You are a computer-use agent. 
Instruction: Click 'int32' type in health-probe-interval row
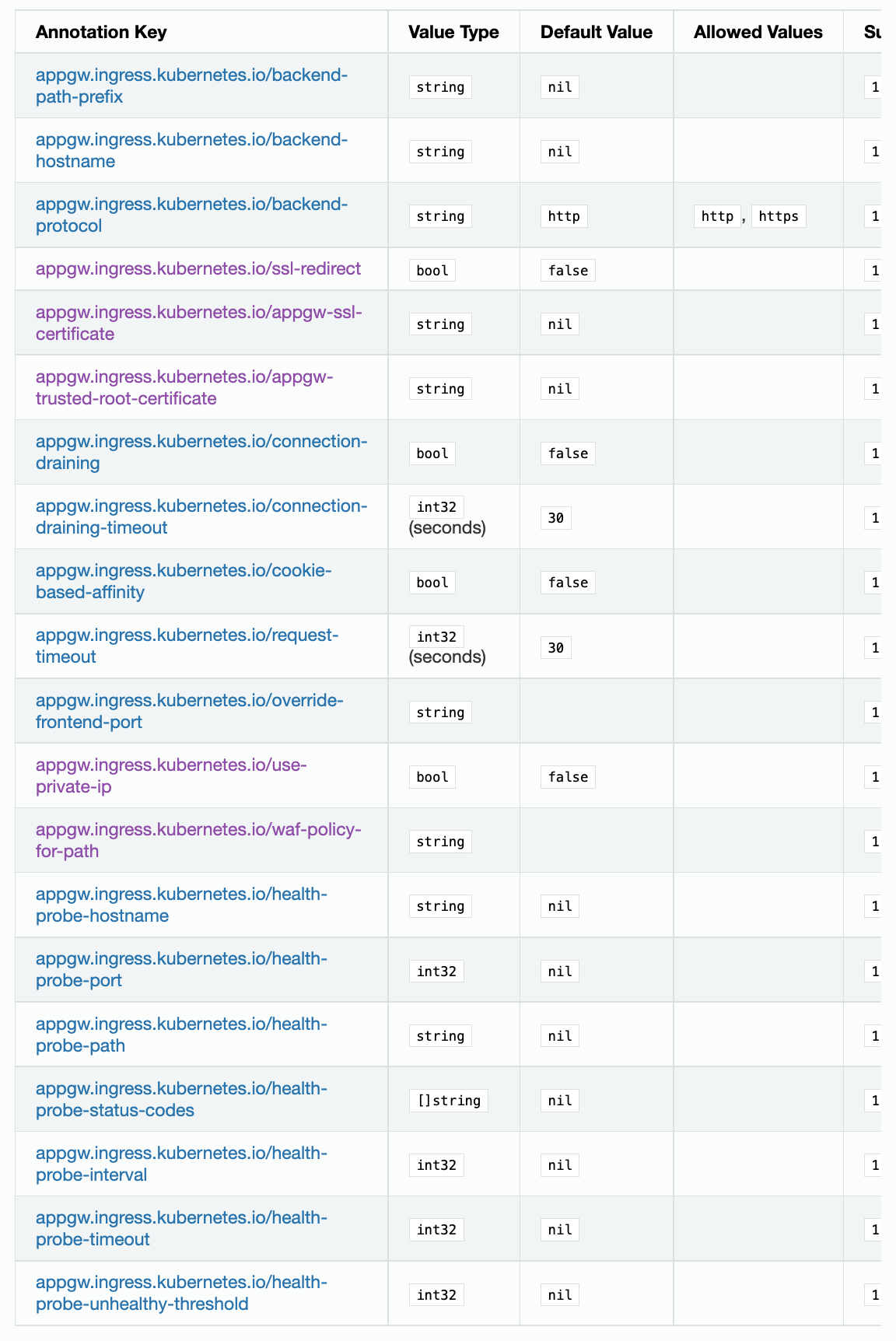pyautogui.click(x=436, y=1165)
